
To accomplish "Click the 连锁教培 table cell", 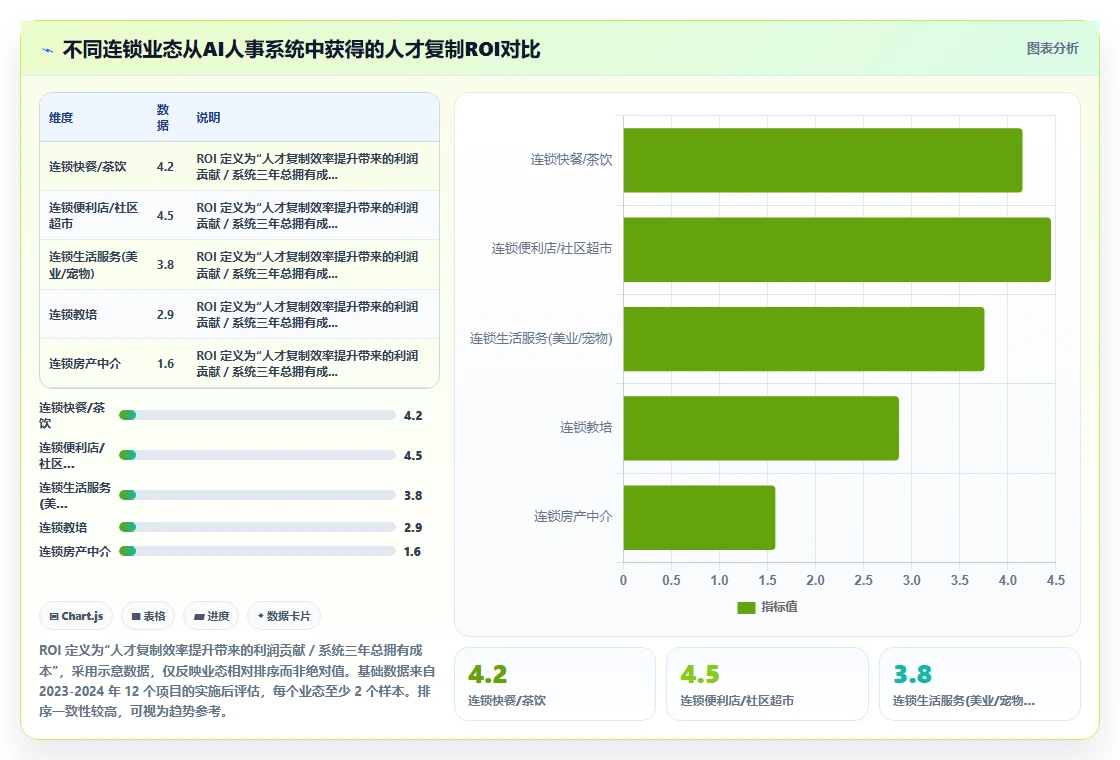I will point(73,314).
